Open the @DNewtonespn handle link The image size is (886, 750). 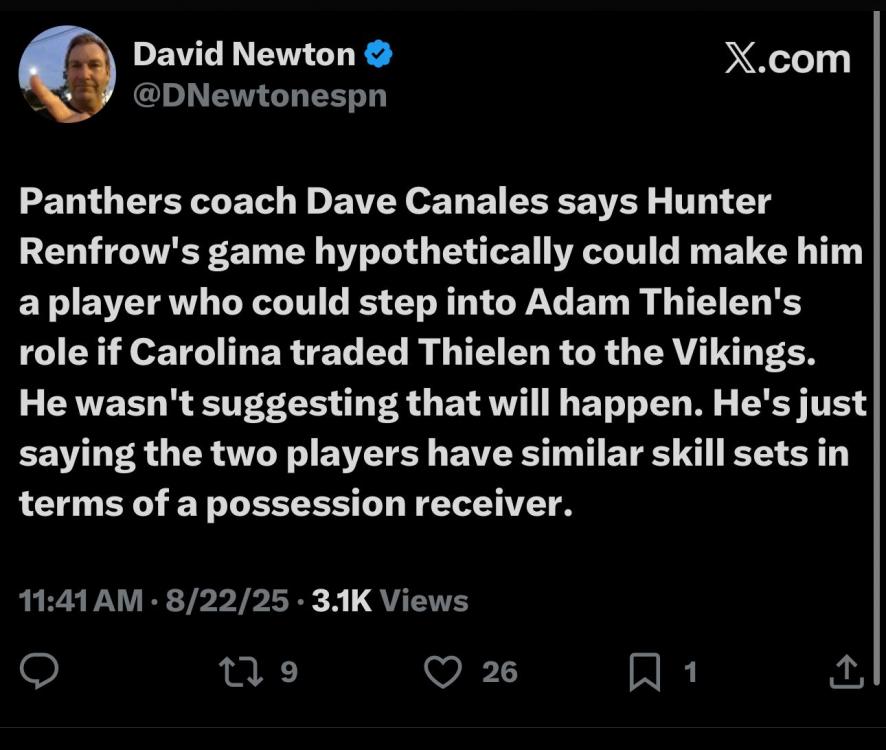point(259,95)
